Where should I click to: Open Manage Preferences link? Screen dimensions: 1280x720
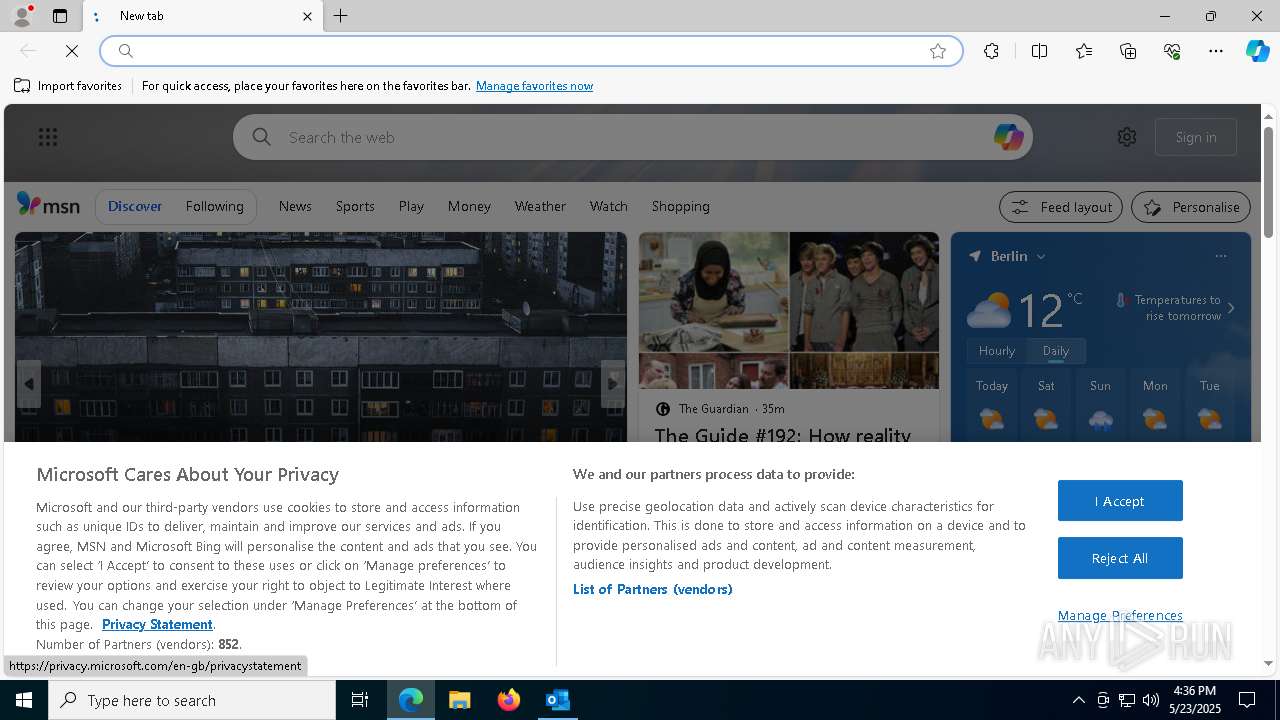1120,615
